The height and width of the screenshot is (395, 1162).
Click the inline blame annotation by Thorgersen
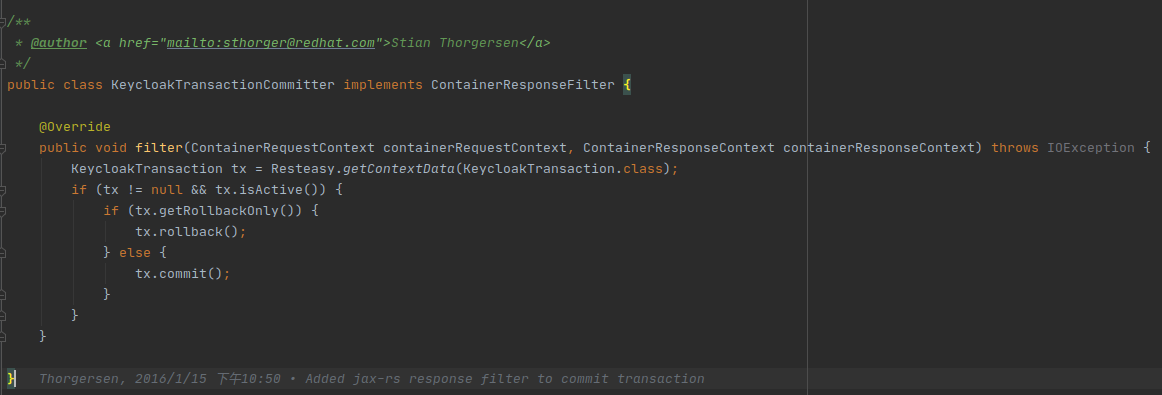click(x=371, y=379)
